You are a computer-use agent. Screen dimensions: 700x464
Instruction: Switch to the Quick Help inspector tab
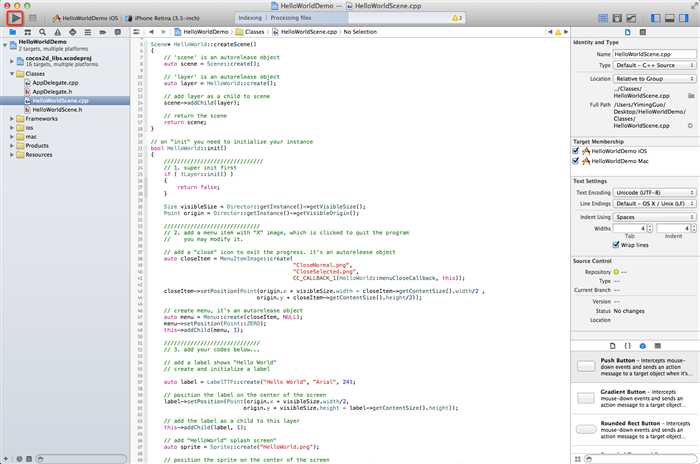pos(643,32)
